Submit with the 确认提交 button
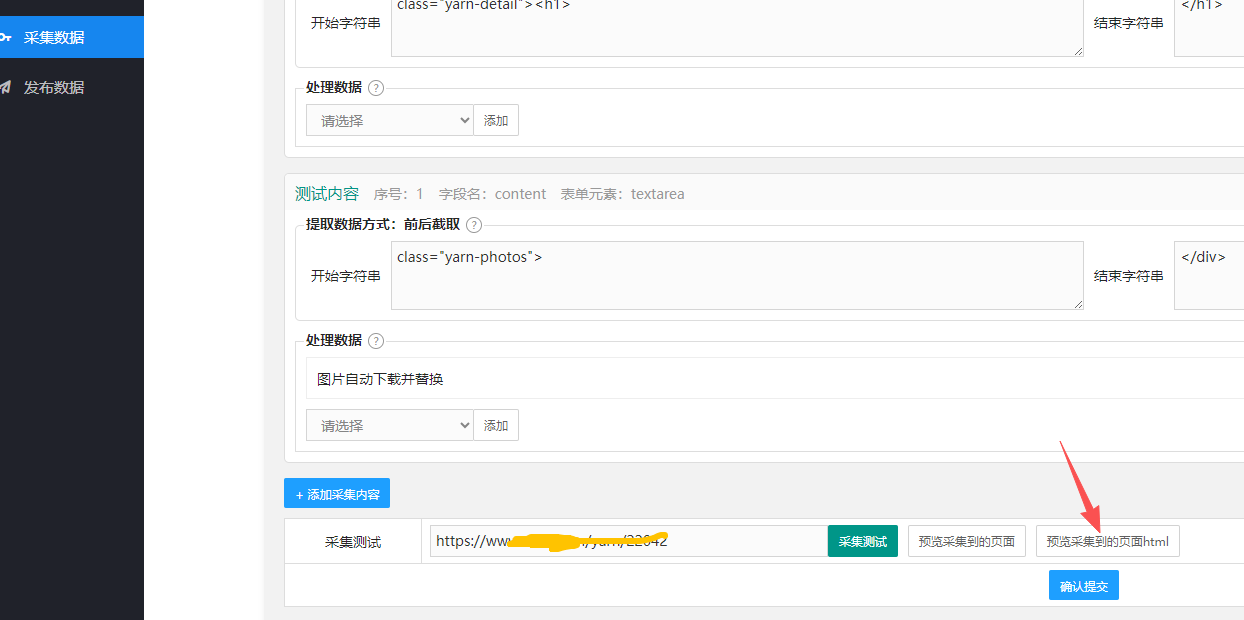 click(1083, 586)
